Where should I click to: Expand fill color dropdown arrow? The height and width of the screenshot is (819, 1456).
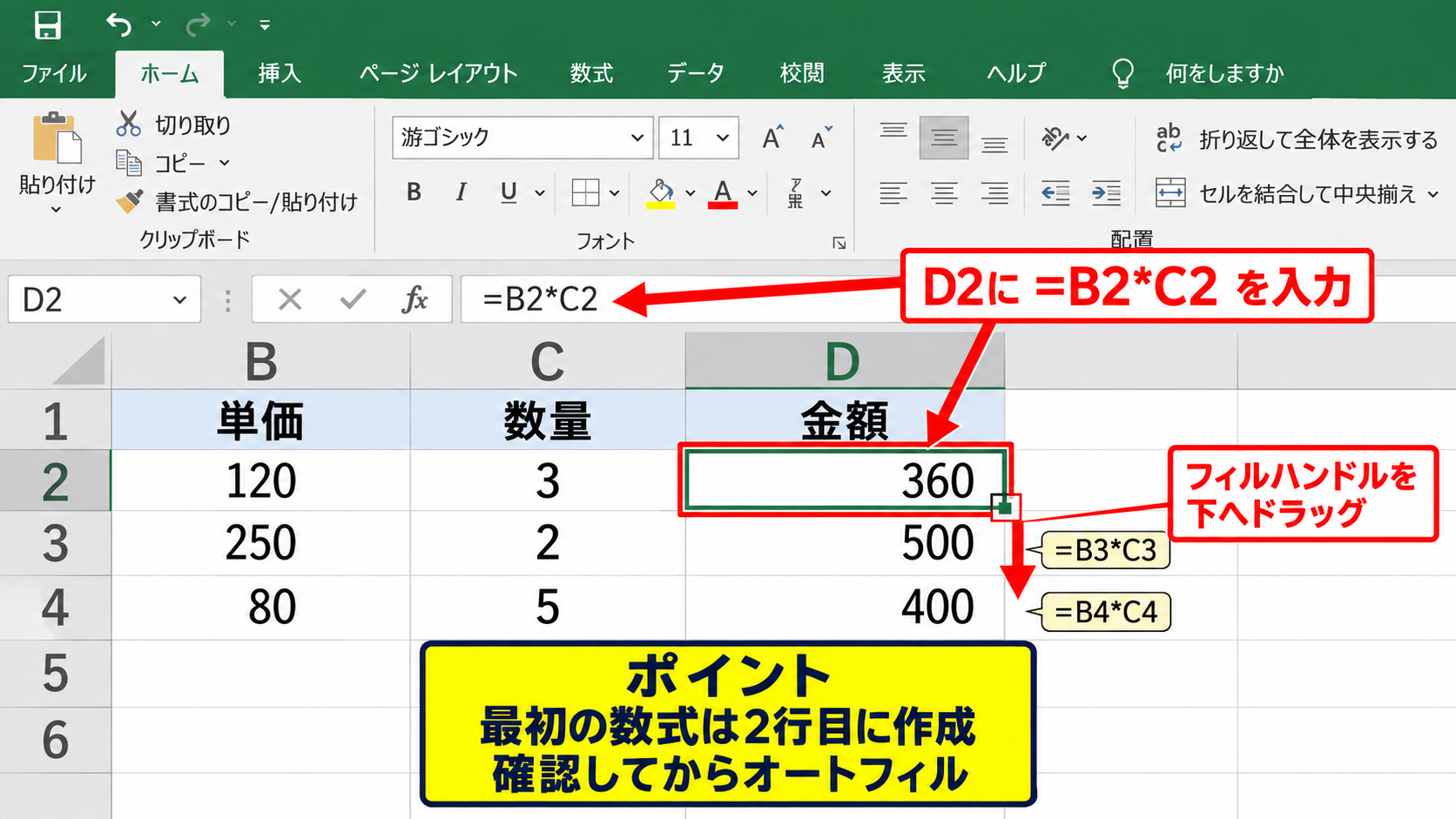(x=690, y=193)
